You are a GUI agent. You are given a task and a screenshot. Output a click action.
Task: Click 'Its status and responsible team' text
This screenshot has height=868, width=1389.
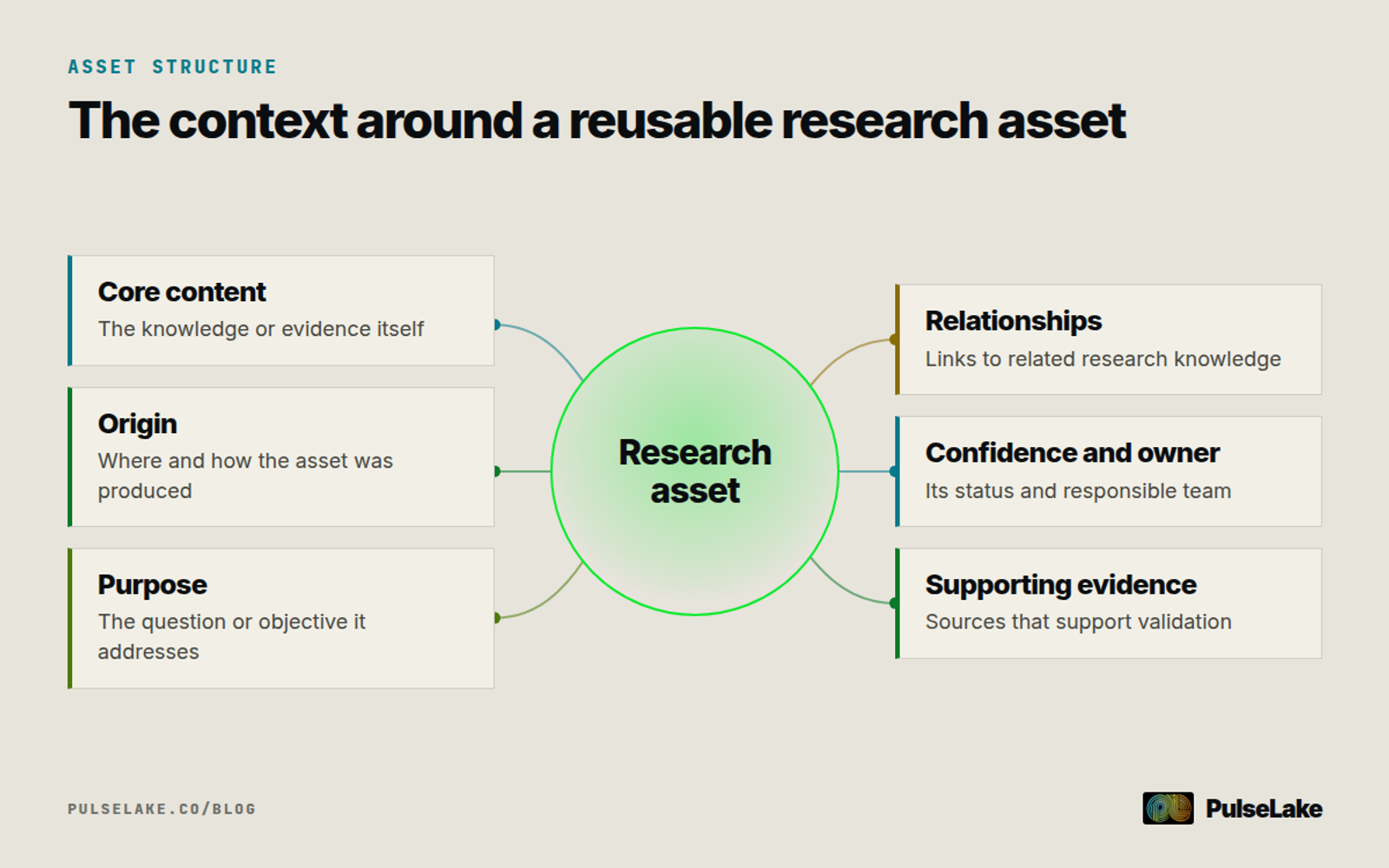pyautogui.click(x=1078, y=490)
